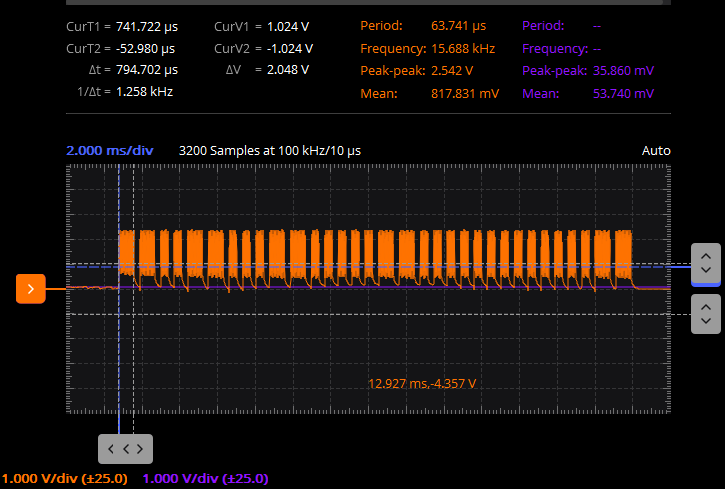This screenshot has width=725, height=489.
Task: Click the CurV2 value -1.024 V
Action: coord(290,49)
